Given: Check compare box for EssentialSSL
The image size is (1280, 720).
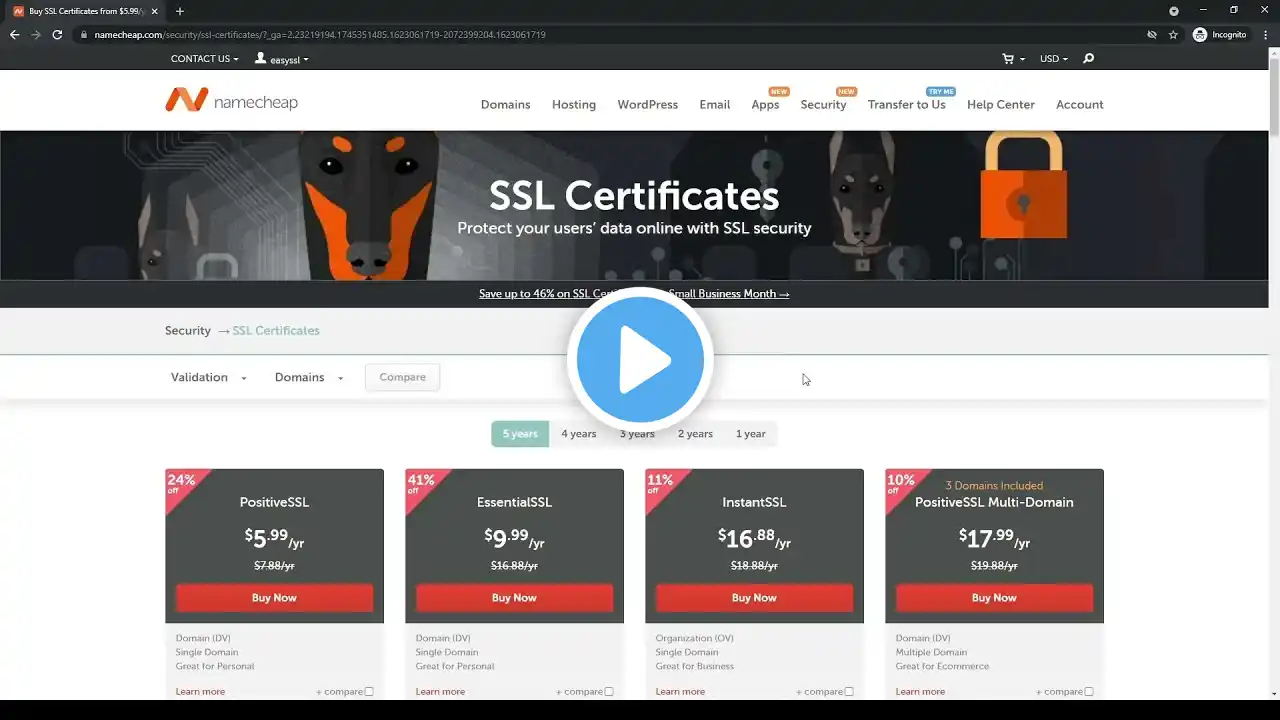Looking at the screenshot, I should pyautogui.click(x=609, y=691).
